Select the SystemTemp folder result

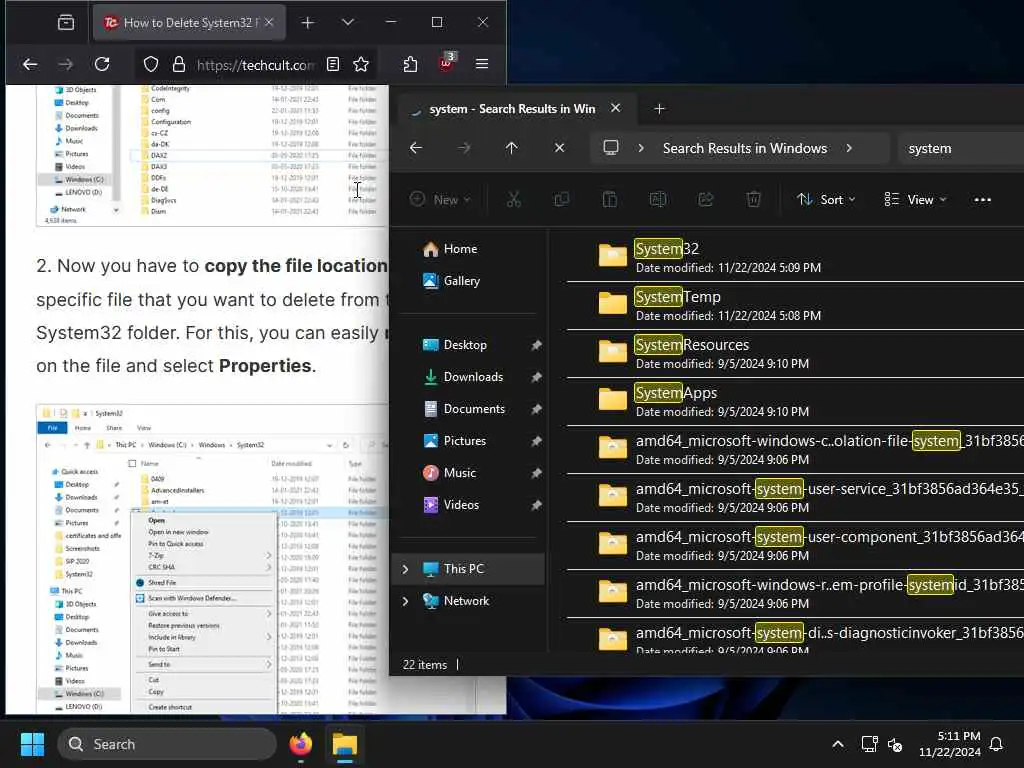tap(793, 306)
